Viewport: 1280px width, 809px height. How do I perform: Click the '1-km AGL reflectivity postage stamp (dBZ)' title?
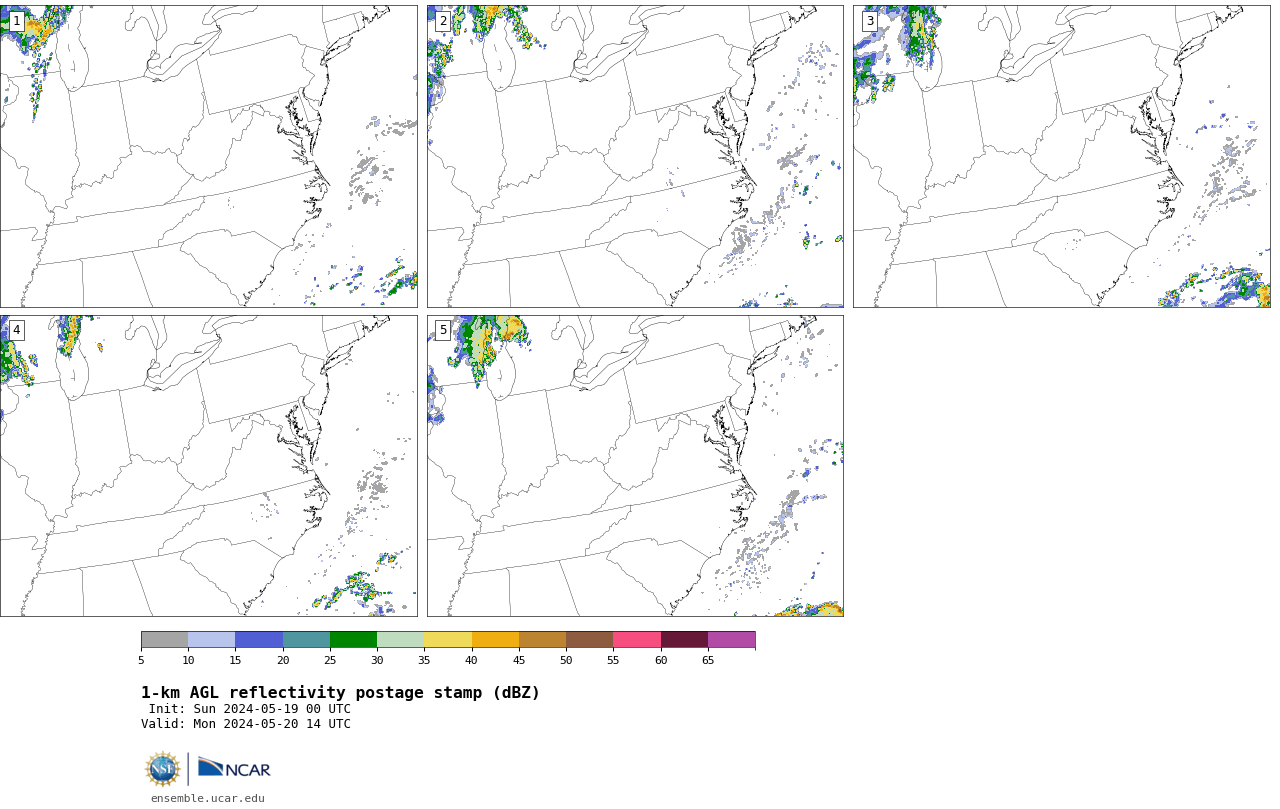point(340,693)
